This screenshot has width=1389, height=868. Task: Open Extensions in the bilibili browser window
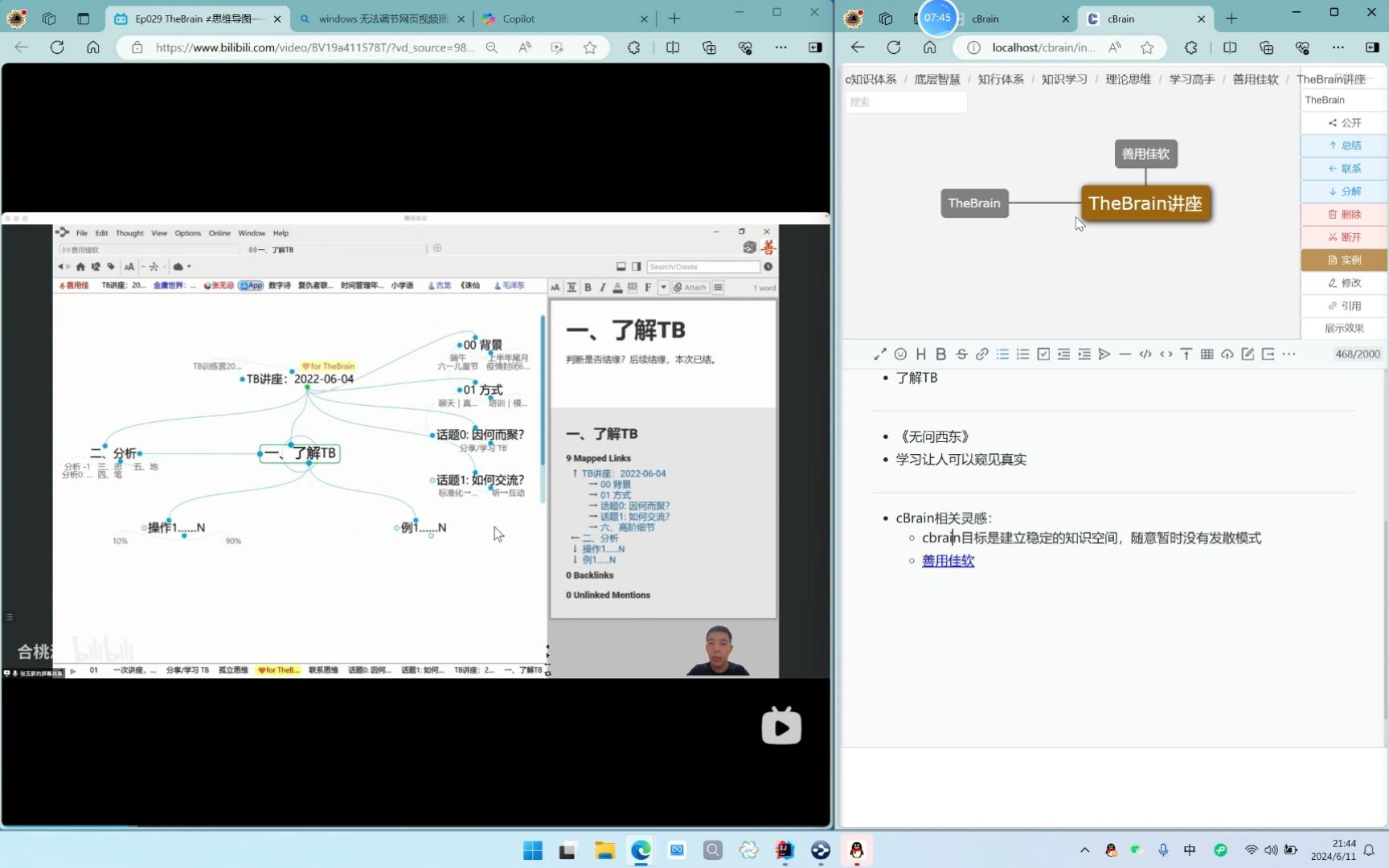click(633, 47)
